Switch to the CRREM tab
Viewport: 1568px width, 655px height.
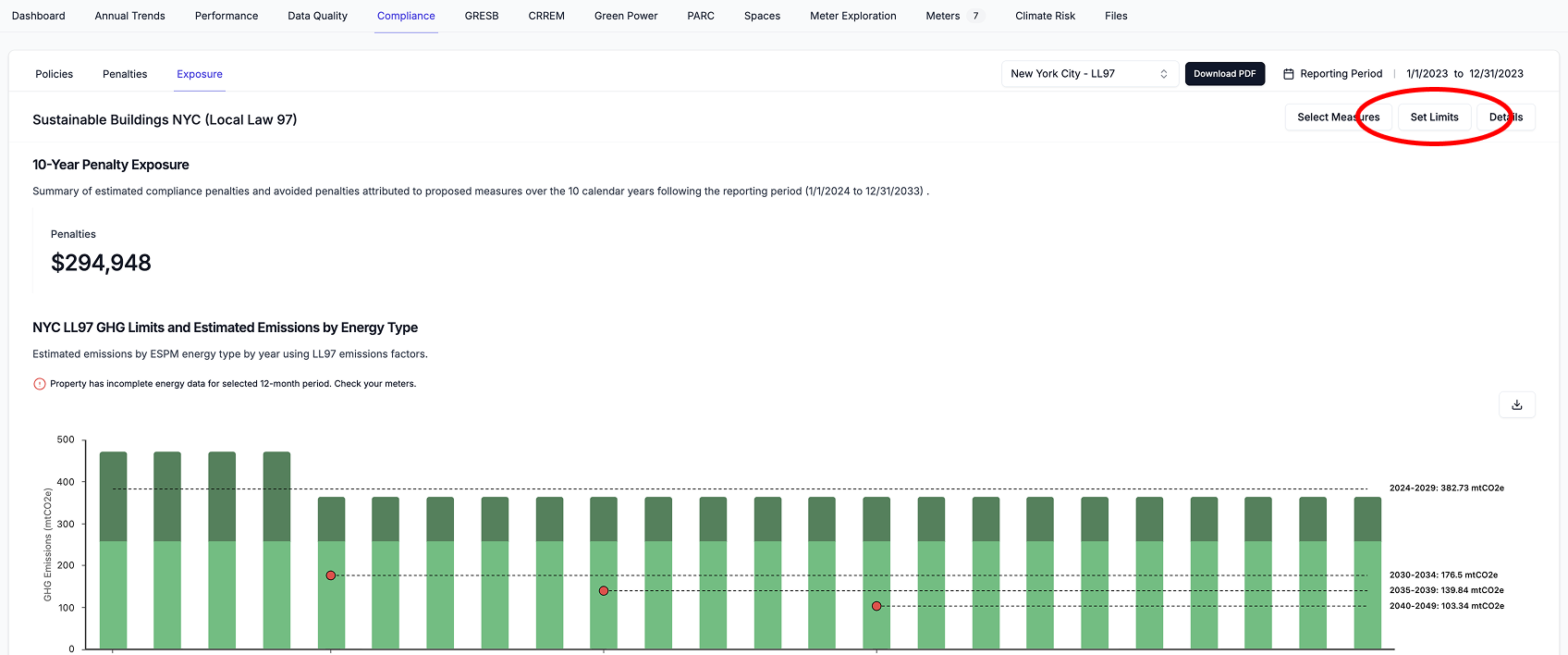tap(546, 16)
